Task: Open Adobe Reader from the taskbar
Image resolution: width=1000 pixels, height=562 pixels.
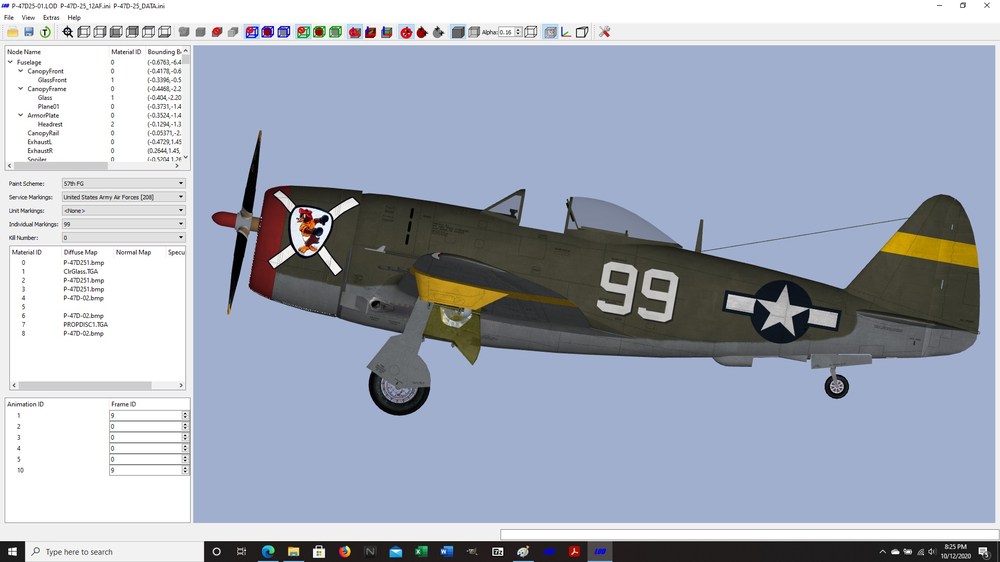Action: (x=574, y=551)
